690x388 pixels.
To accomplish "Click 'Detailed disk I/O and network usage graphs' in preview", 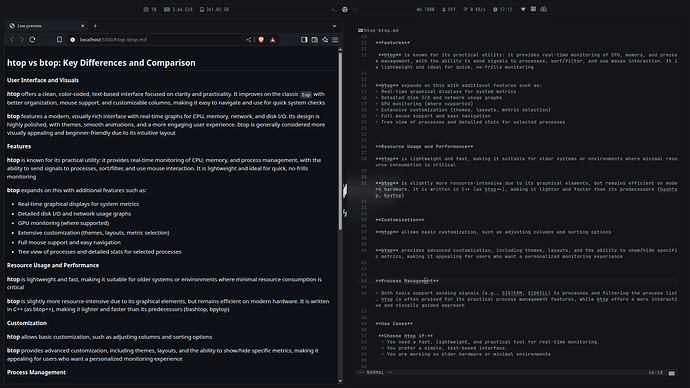I will coord(74,214).
